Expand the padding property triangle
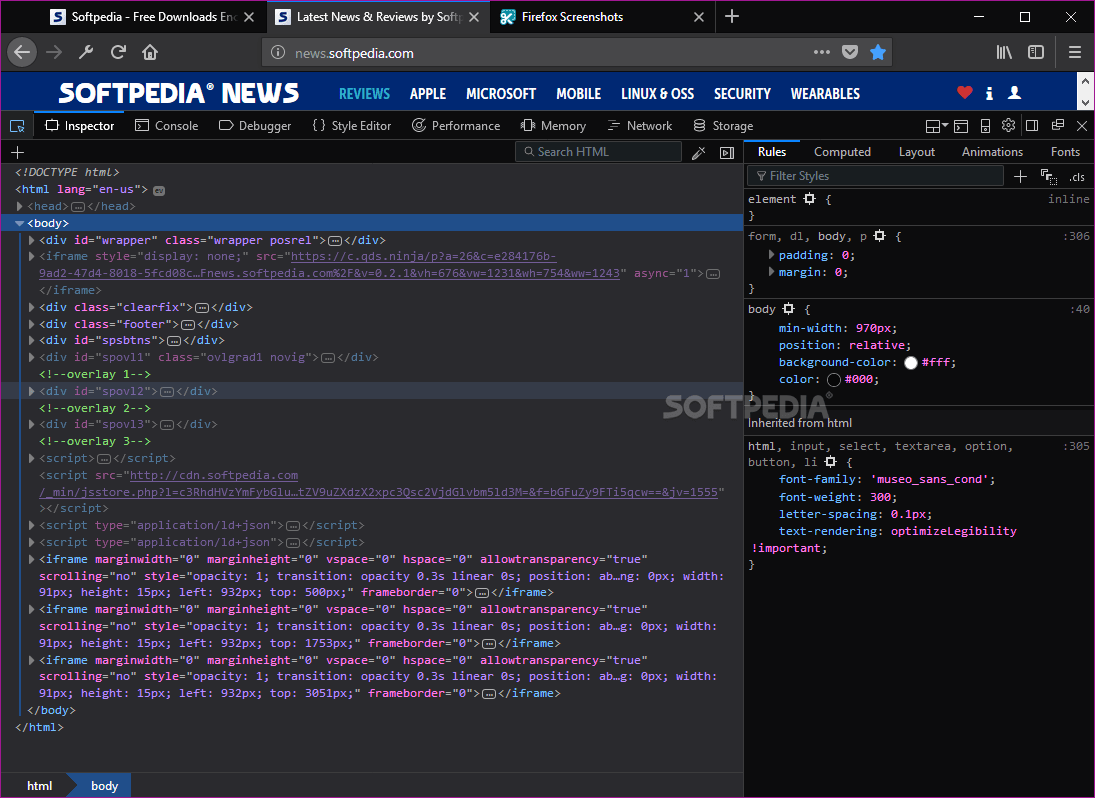This screenshot has width=1095, height=798. click(x=771, y=255)
